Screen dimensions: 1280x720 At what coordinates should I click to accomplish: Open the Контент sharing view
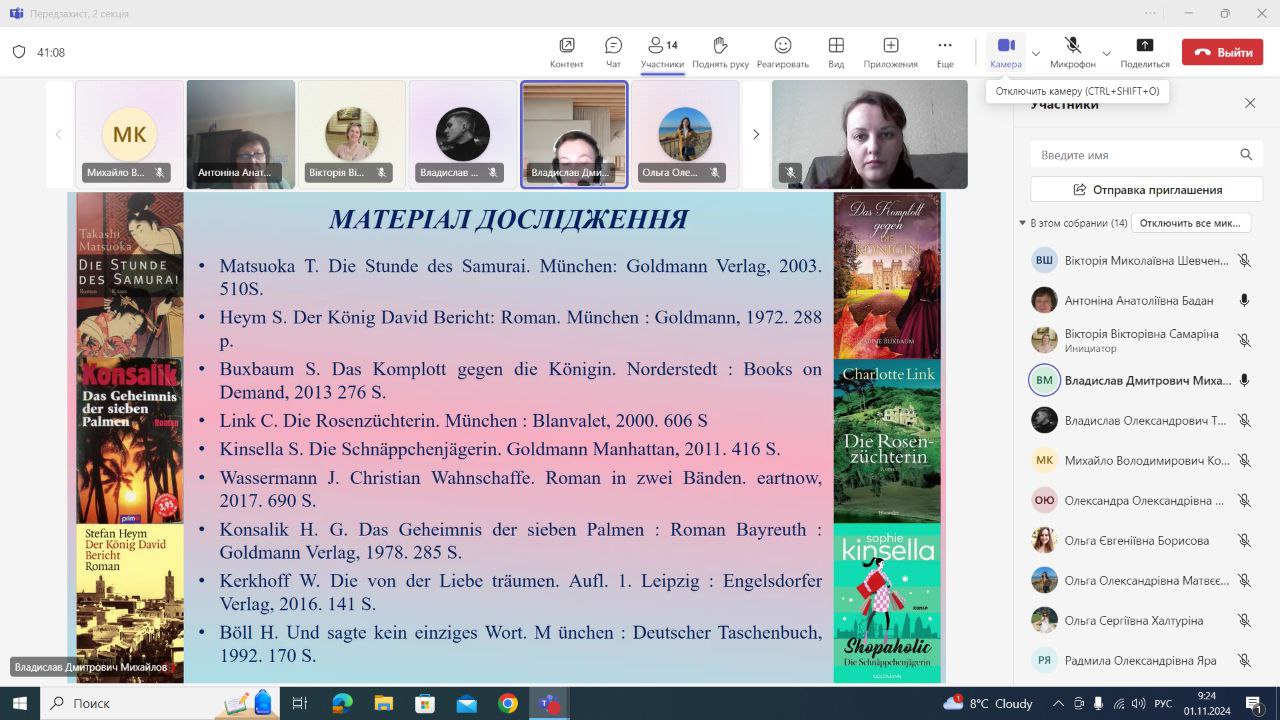[566, 52]
